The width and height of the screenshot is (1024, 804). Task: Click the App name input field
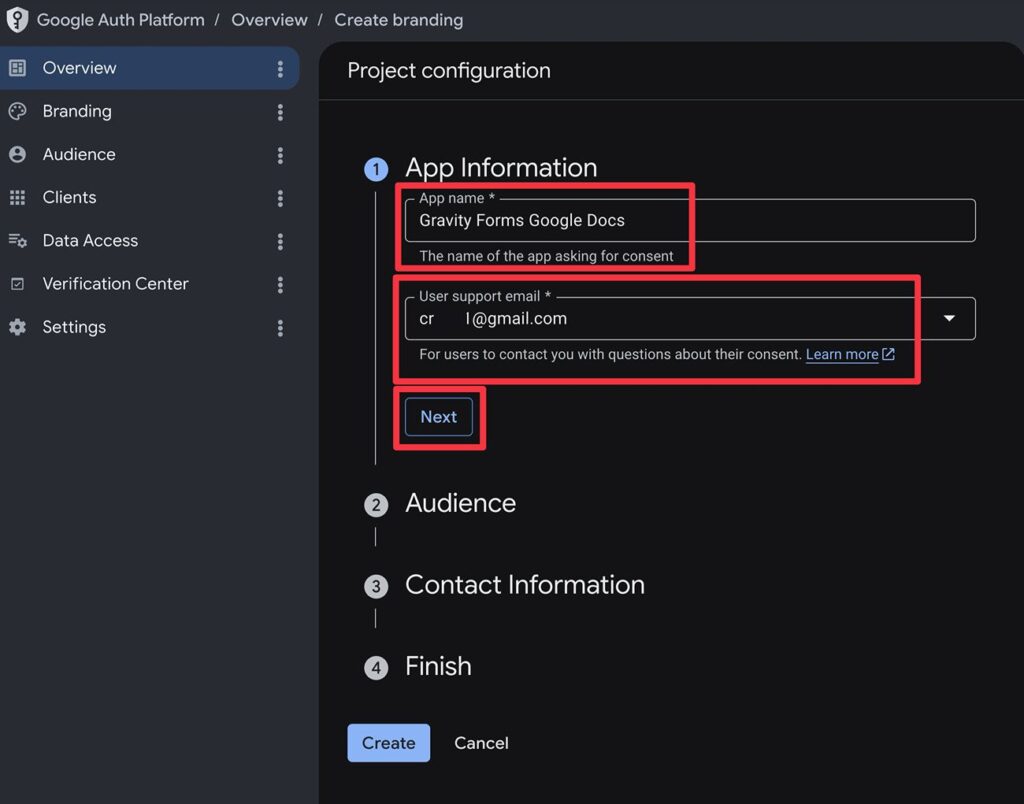click(x=690, y=220)
